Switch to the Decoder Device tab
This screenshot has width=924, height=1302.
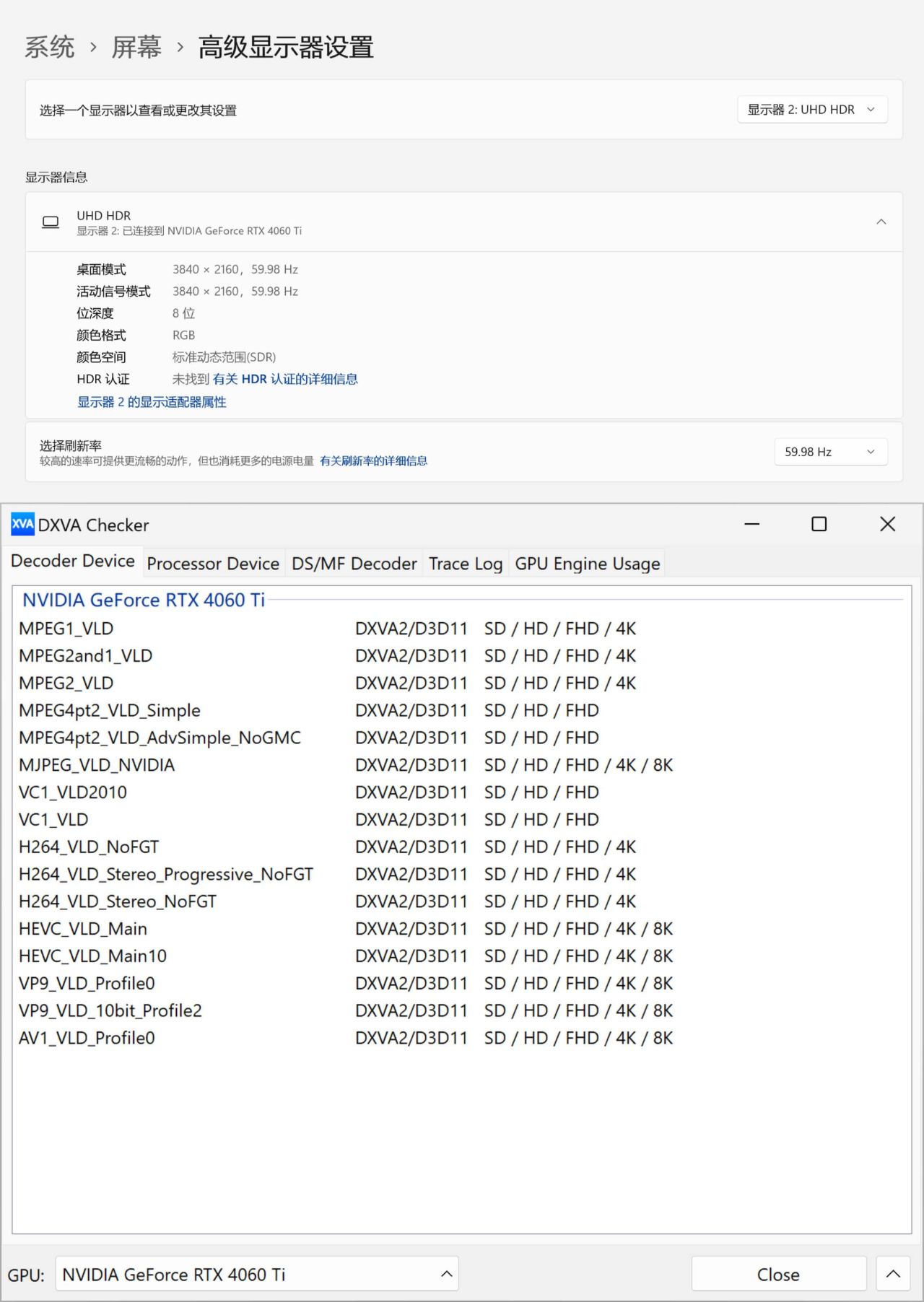tap(73, 561)
